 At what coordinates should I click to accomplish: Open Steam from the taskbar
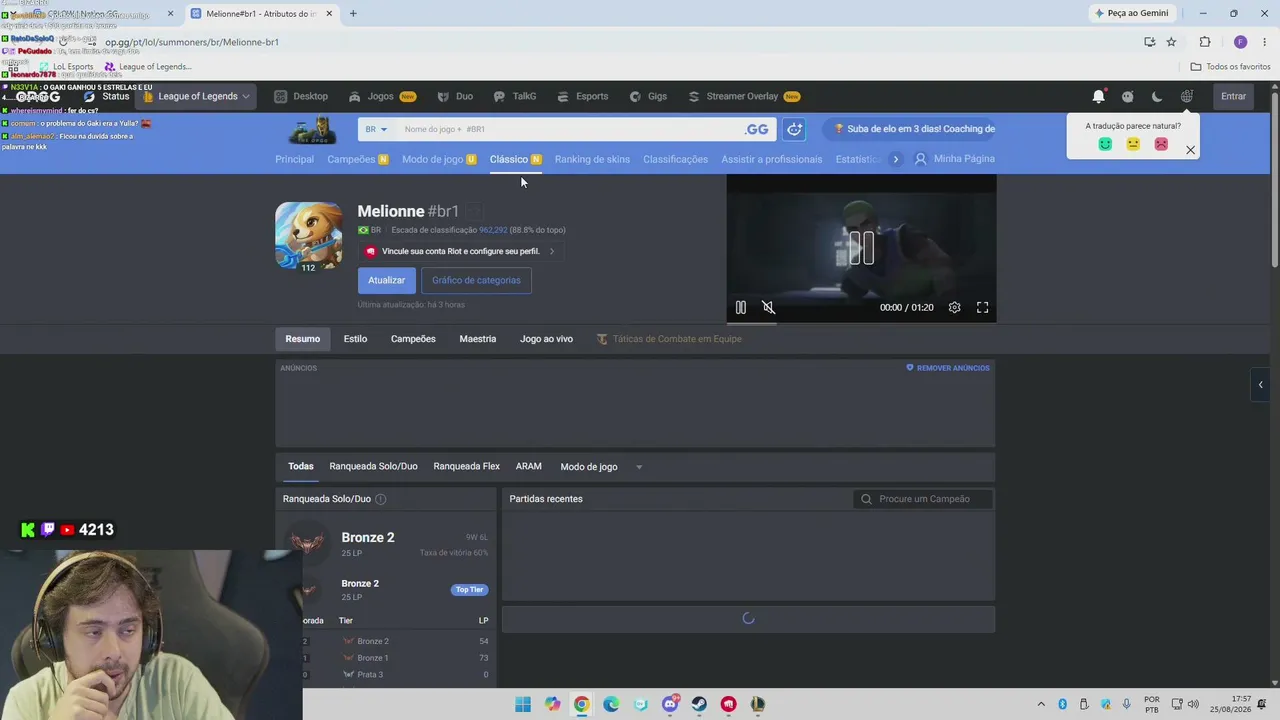coord(699,704)
